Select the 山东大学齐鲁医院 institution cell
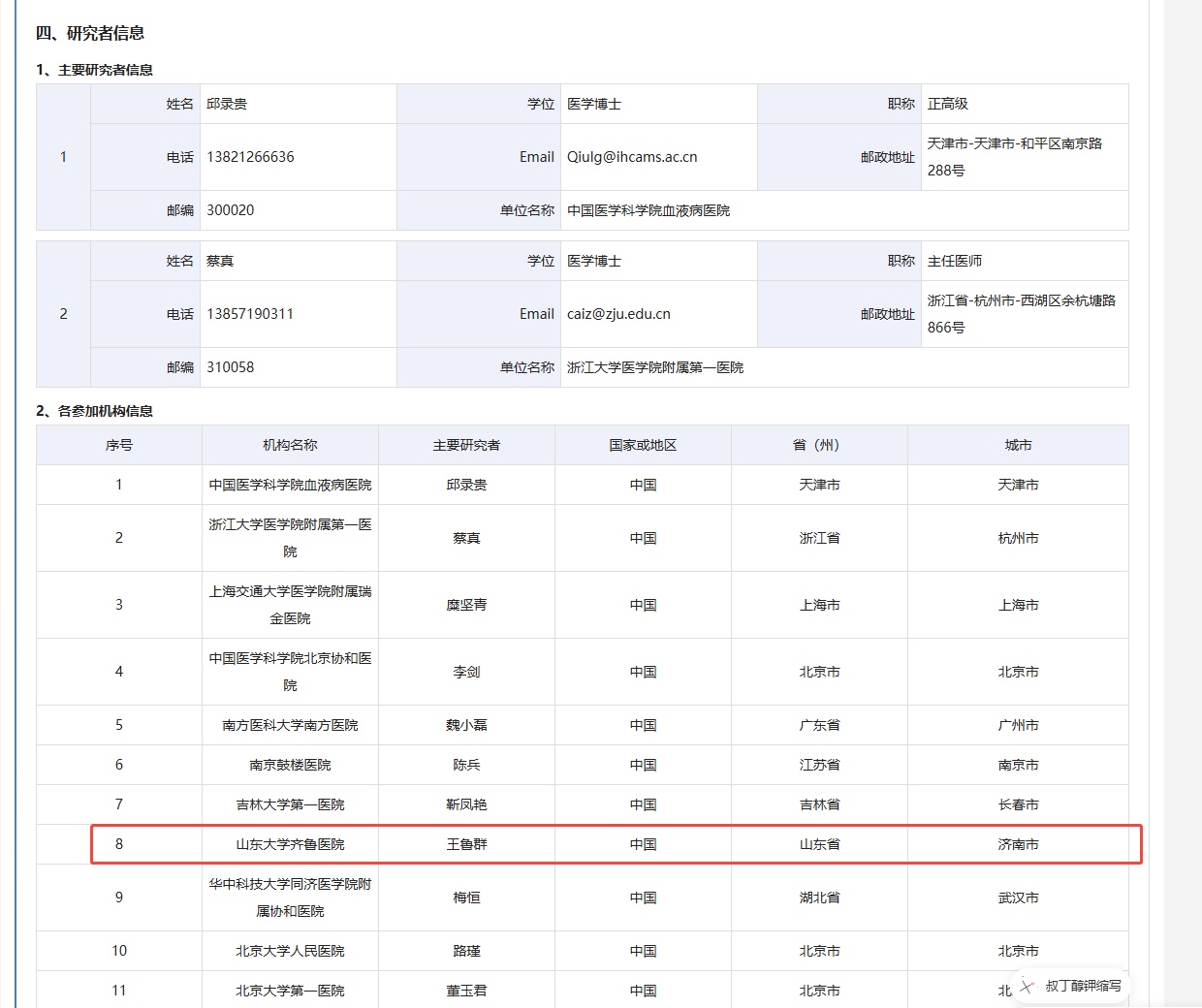Screen dimensions: 1202x1008 pos(290,844)
